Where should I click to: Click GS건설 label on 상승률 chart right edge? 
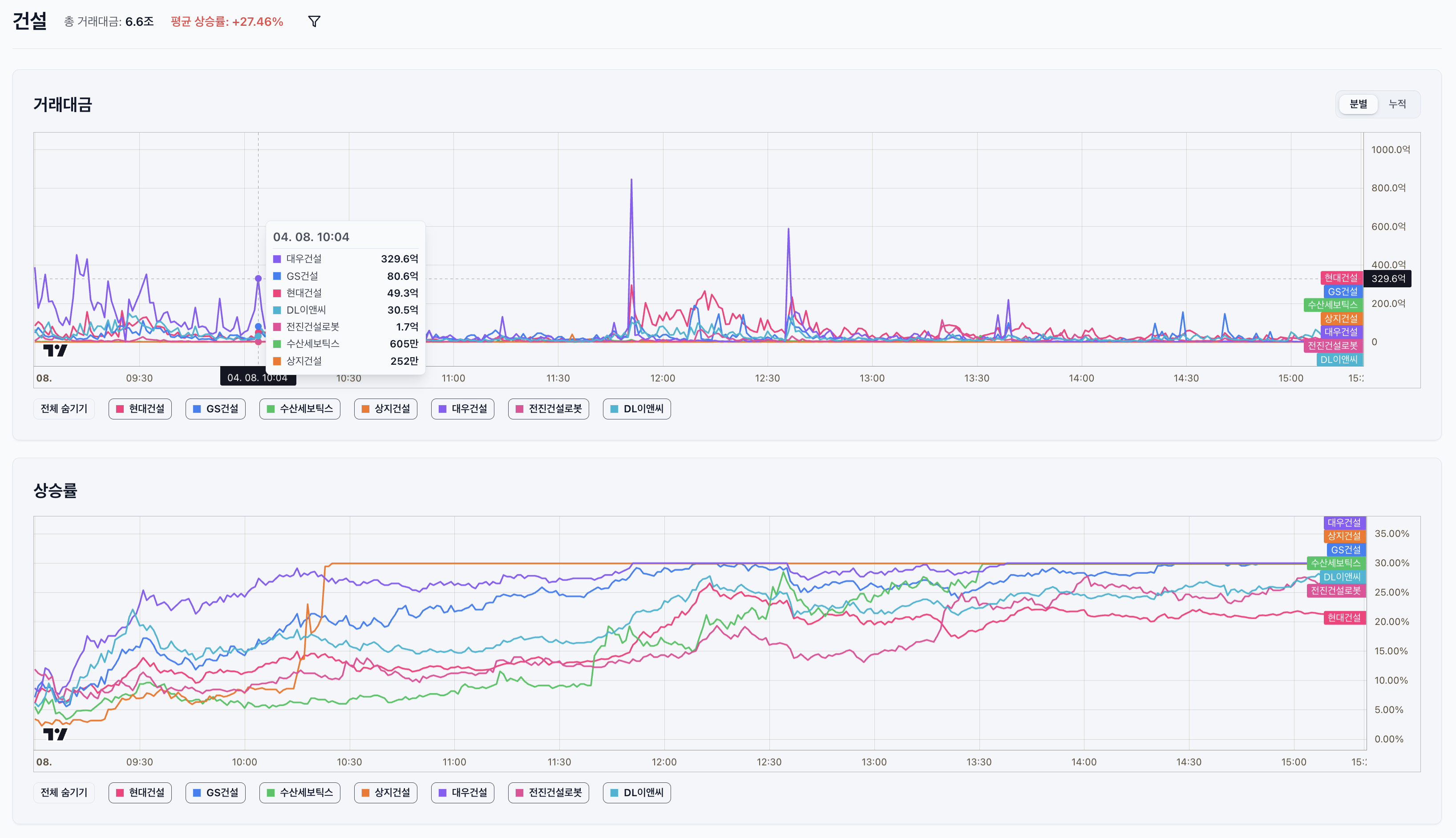[1346, 550]
